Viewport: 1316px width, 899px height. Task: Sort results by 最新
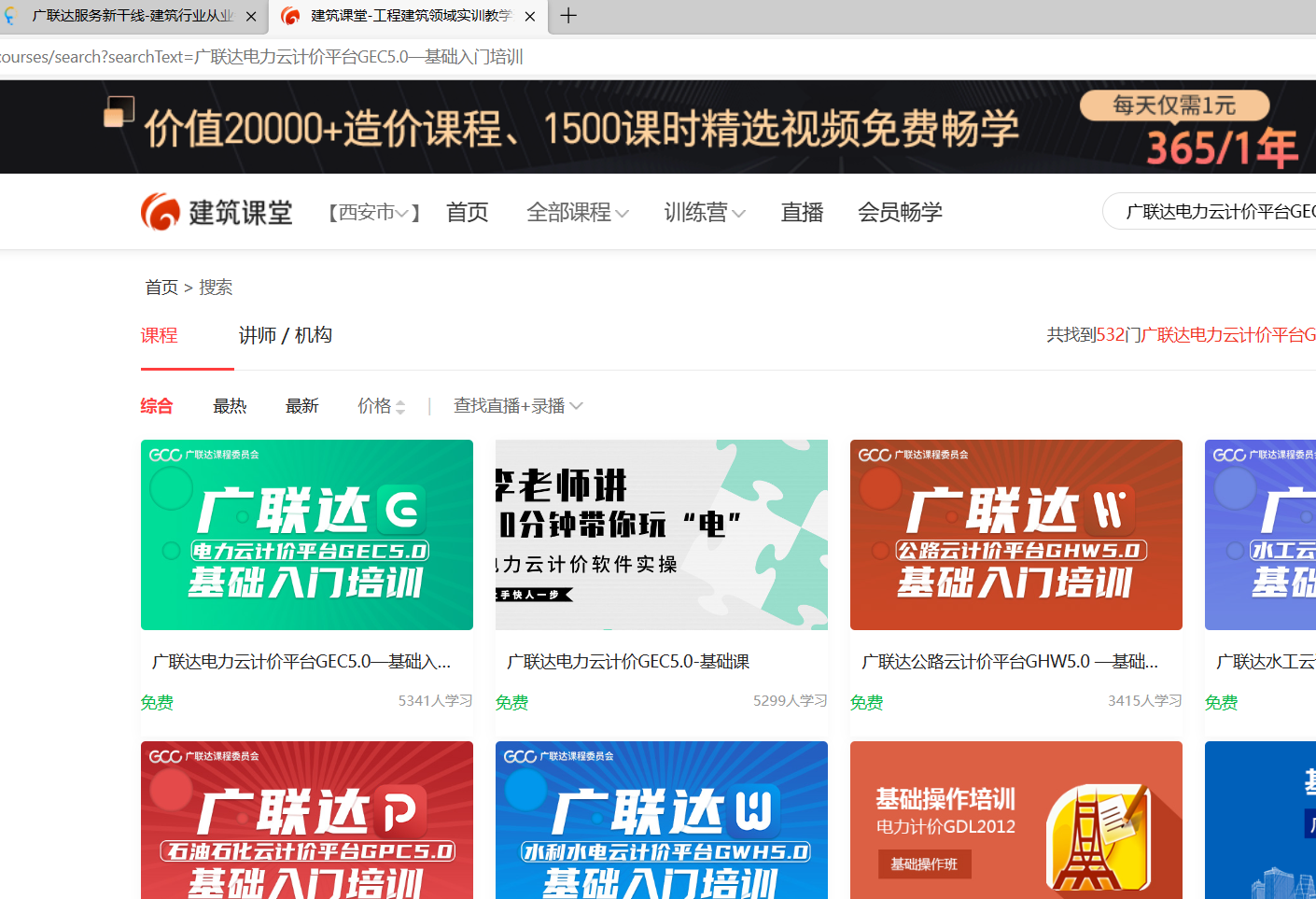302,406
